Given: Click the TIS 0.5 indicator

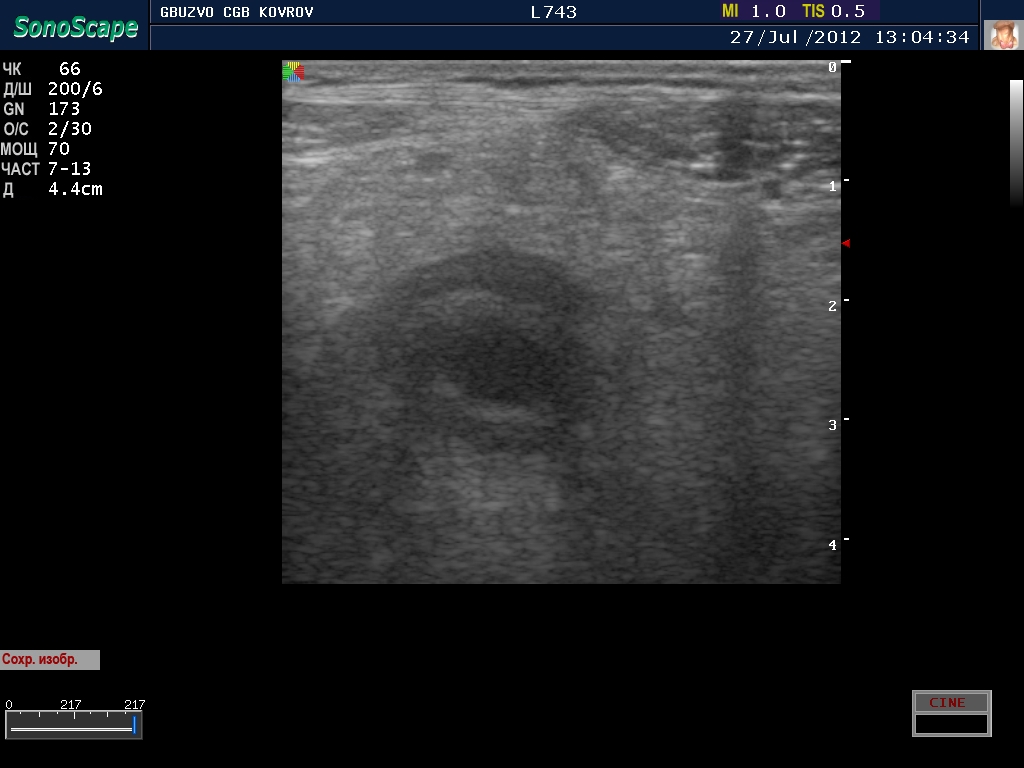Looking at the screenshot, I should click(x=833, y=11).
